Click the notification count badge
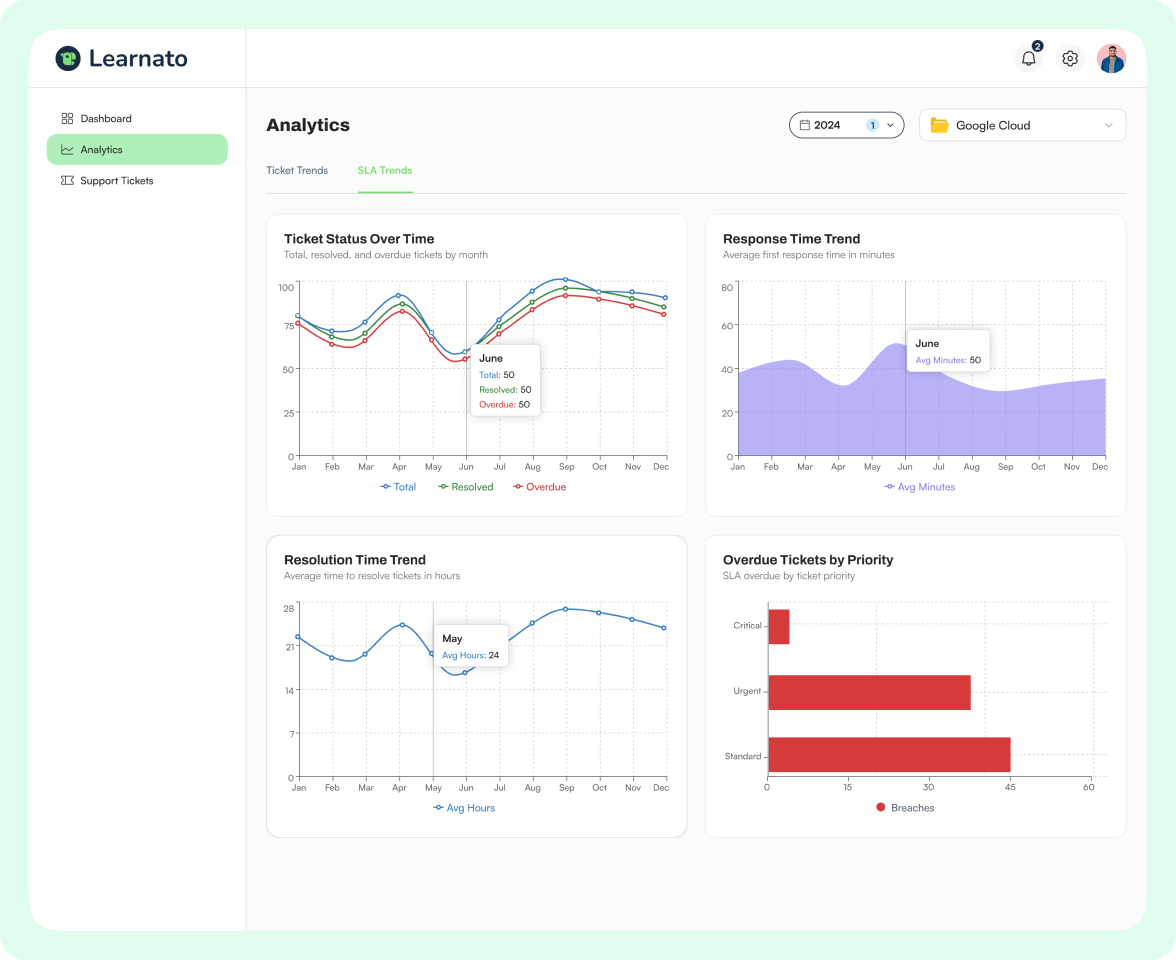The image size is (1176, 960). coord(1037,46)
